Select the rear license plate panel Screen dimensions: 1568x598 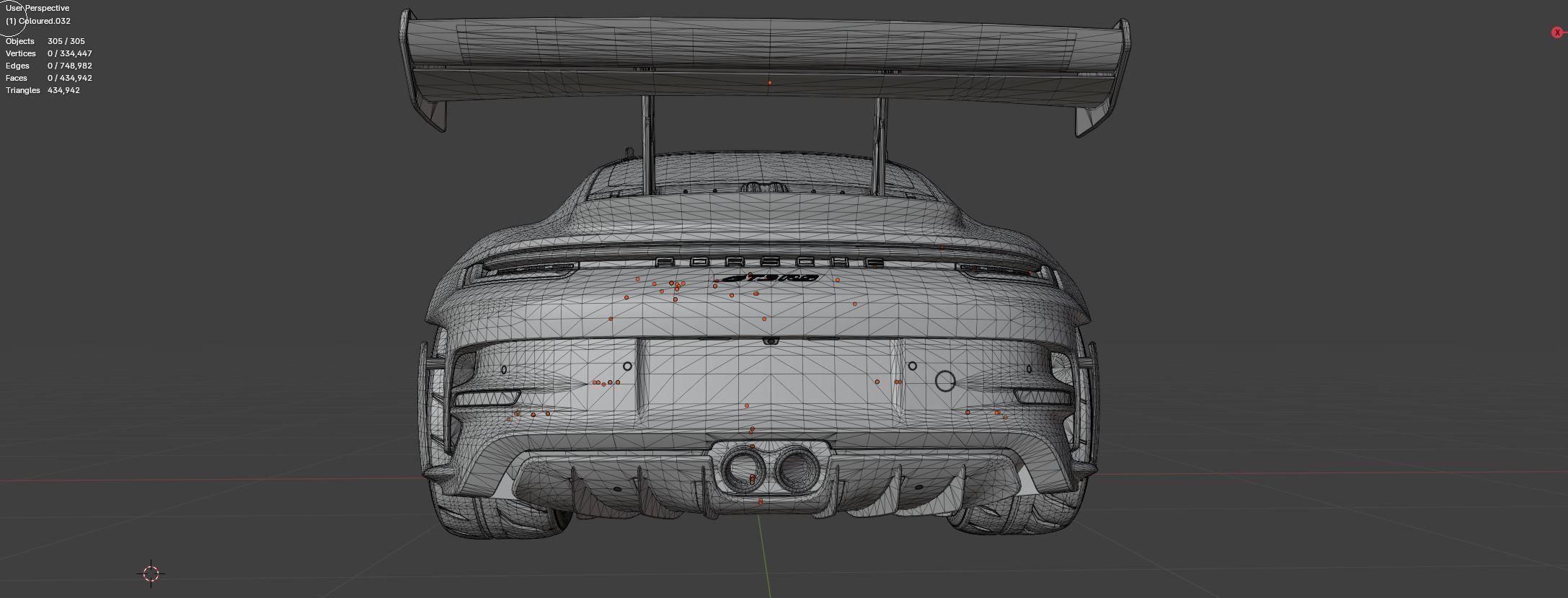tap(769, 380)
